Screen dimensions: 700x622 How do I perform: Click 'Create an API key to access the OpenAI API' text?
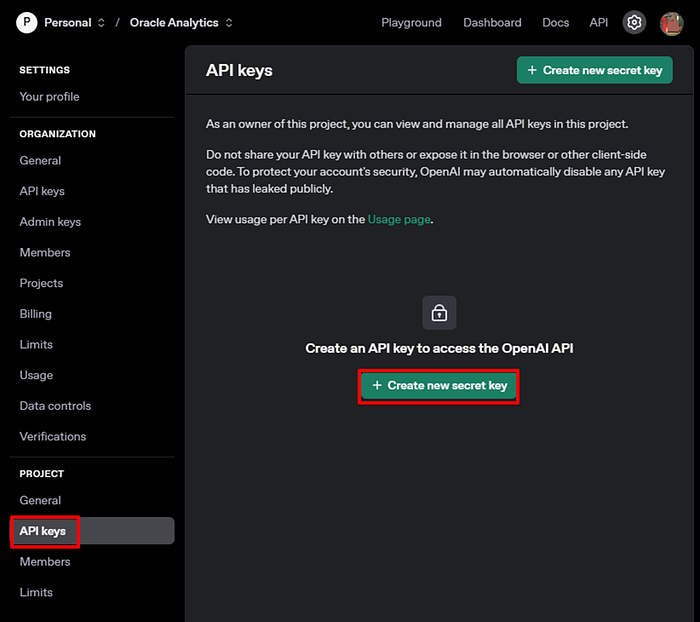439,348
